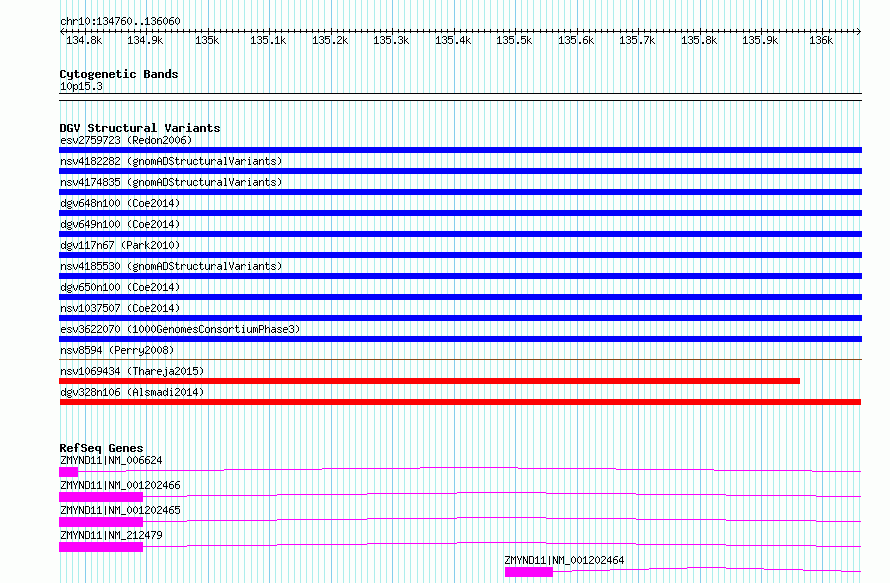Click the magenta exon of NM_001202466

101,497
